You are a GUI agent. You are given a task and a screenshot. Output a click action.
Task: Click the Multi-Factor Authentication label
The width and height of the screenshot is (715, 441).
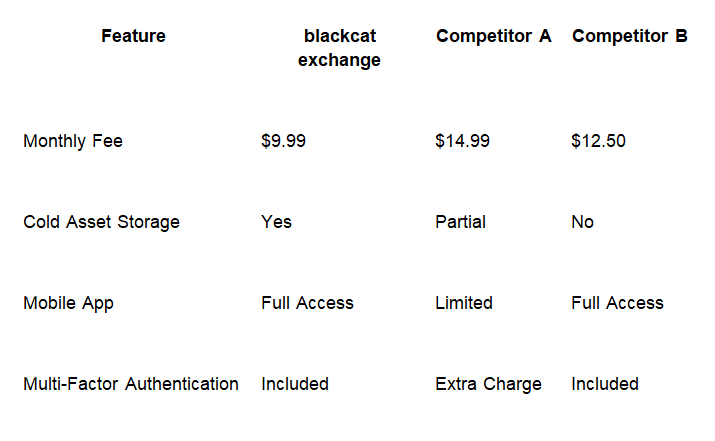coord(131,384)
